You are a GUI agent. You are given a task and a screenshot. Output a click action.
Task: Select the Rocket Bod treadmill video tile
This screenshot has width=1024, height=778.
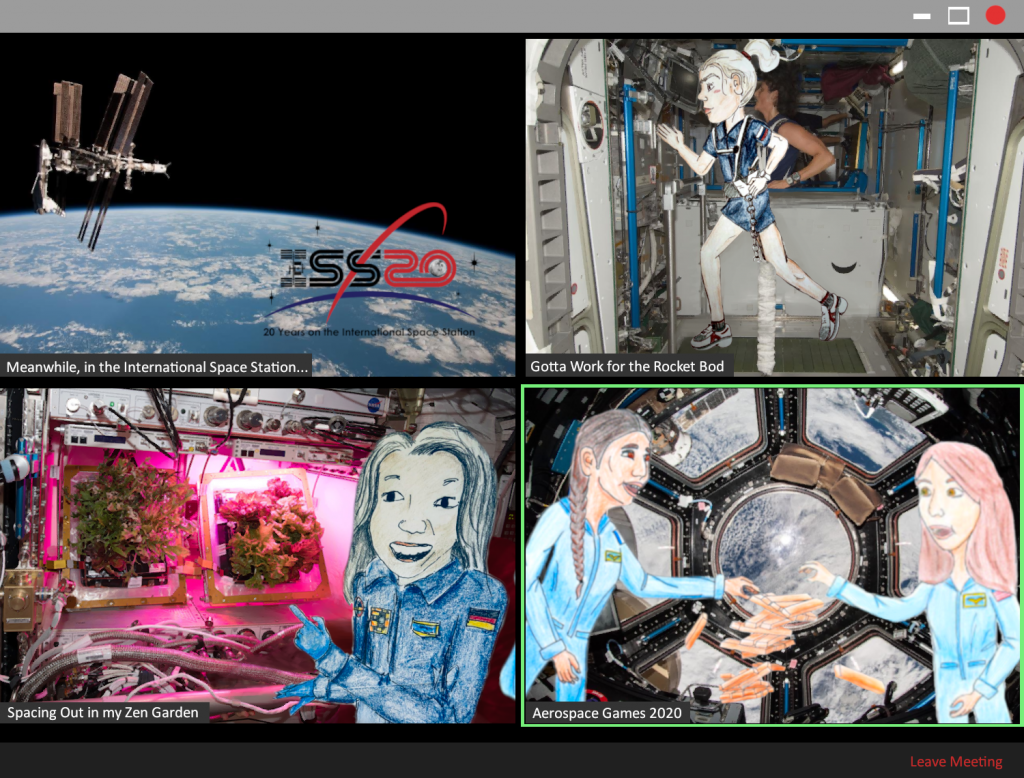(775, 207)
